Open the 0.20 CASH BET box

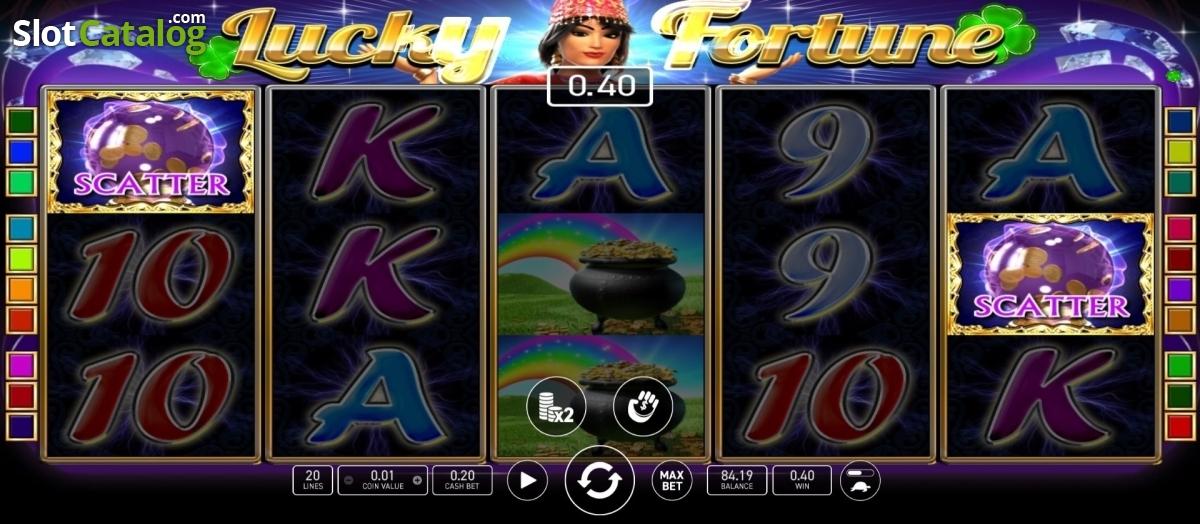(463, 480)
